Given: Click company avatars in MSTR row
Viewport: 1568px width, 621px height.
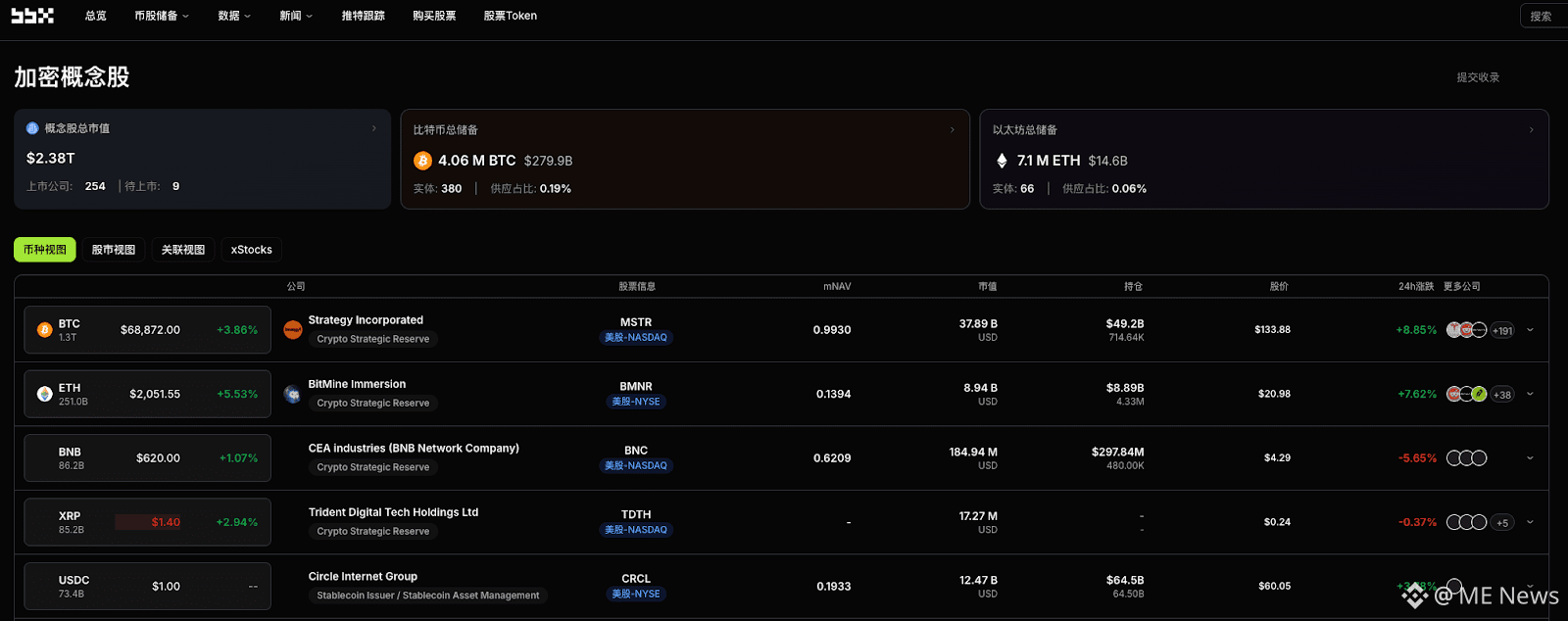Looking at the screenshot, I should point(1467,330).
